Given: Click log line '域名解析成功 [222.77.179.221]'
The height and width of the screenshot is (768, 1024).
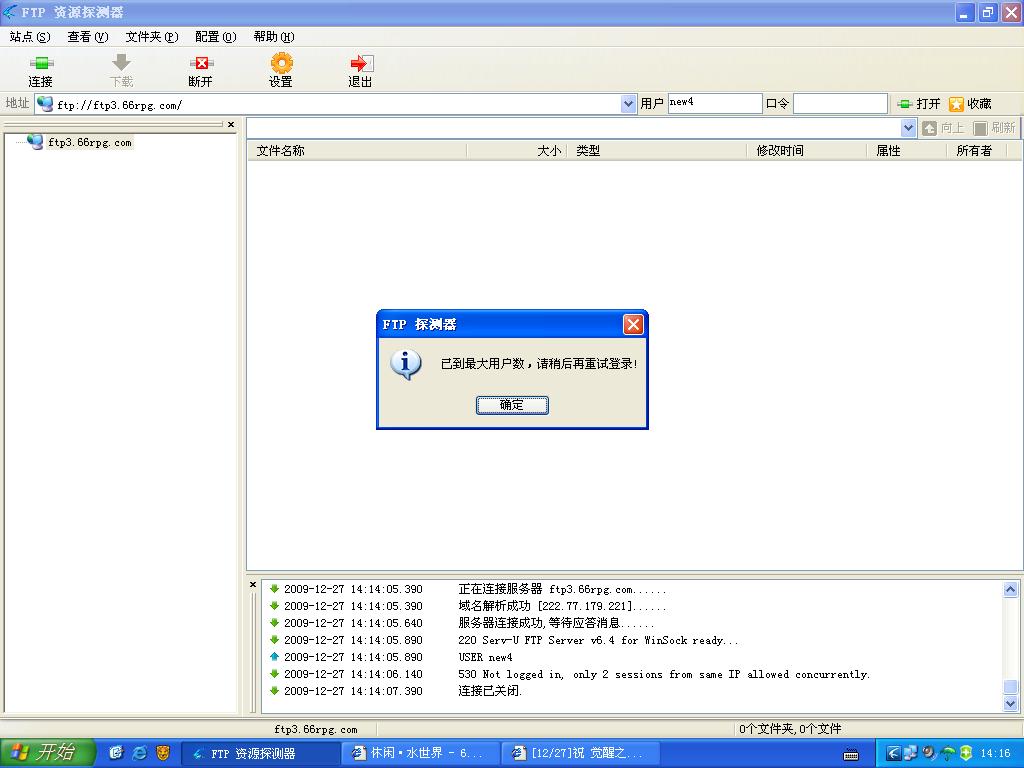Looking at the screenshot, I should point(562,606).
